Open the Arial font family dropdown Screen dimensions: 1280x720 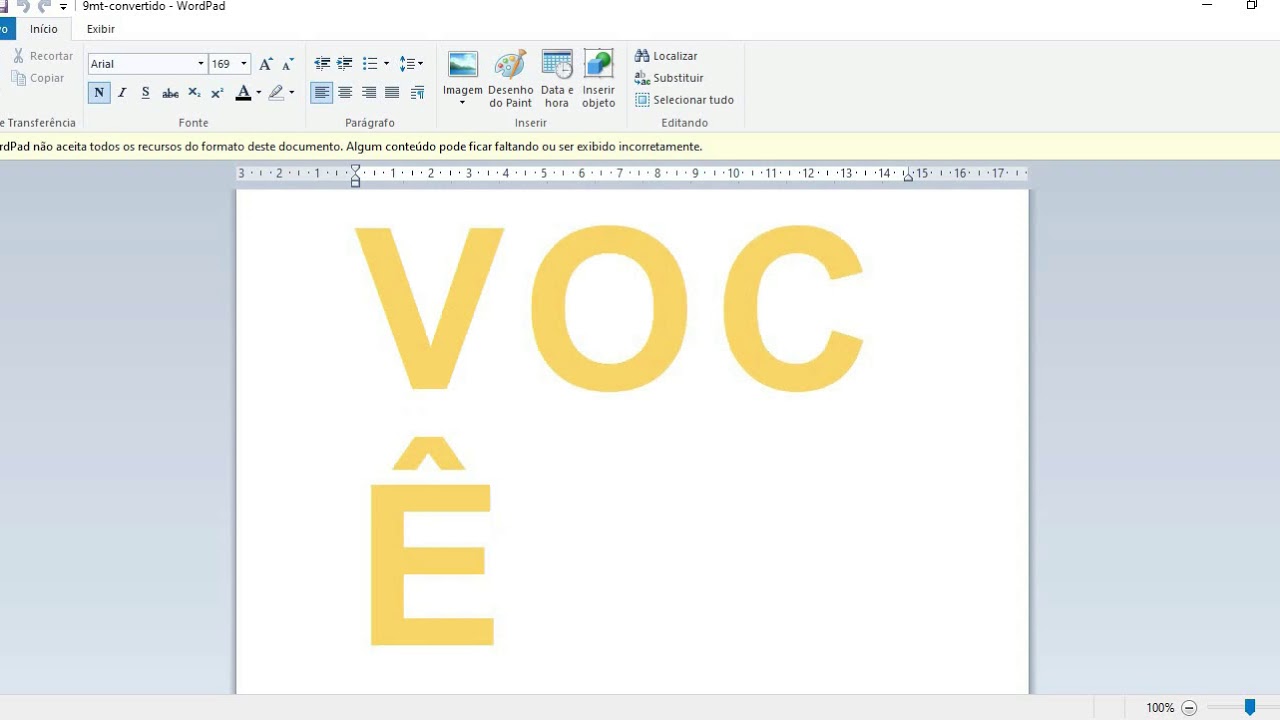pyautogui.click(x=201, y=64)
